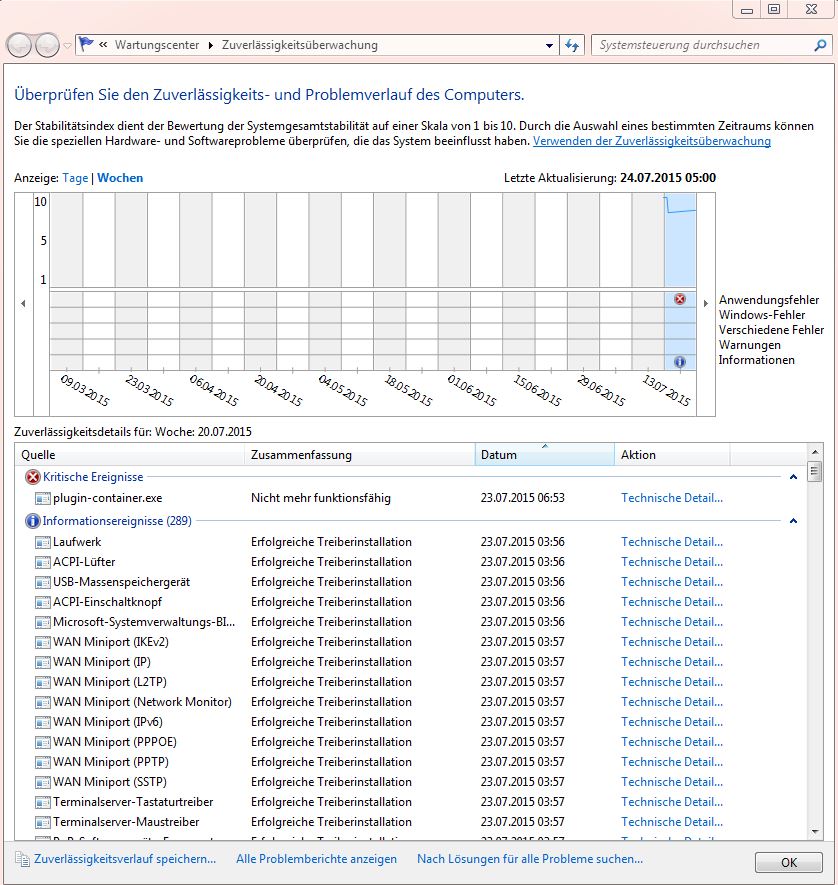The width and height of the screenshot is (838, 885).
Task: Click the icon beside plugin-container.exe
Action: click(42, 498)
